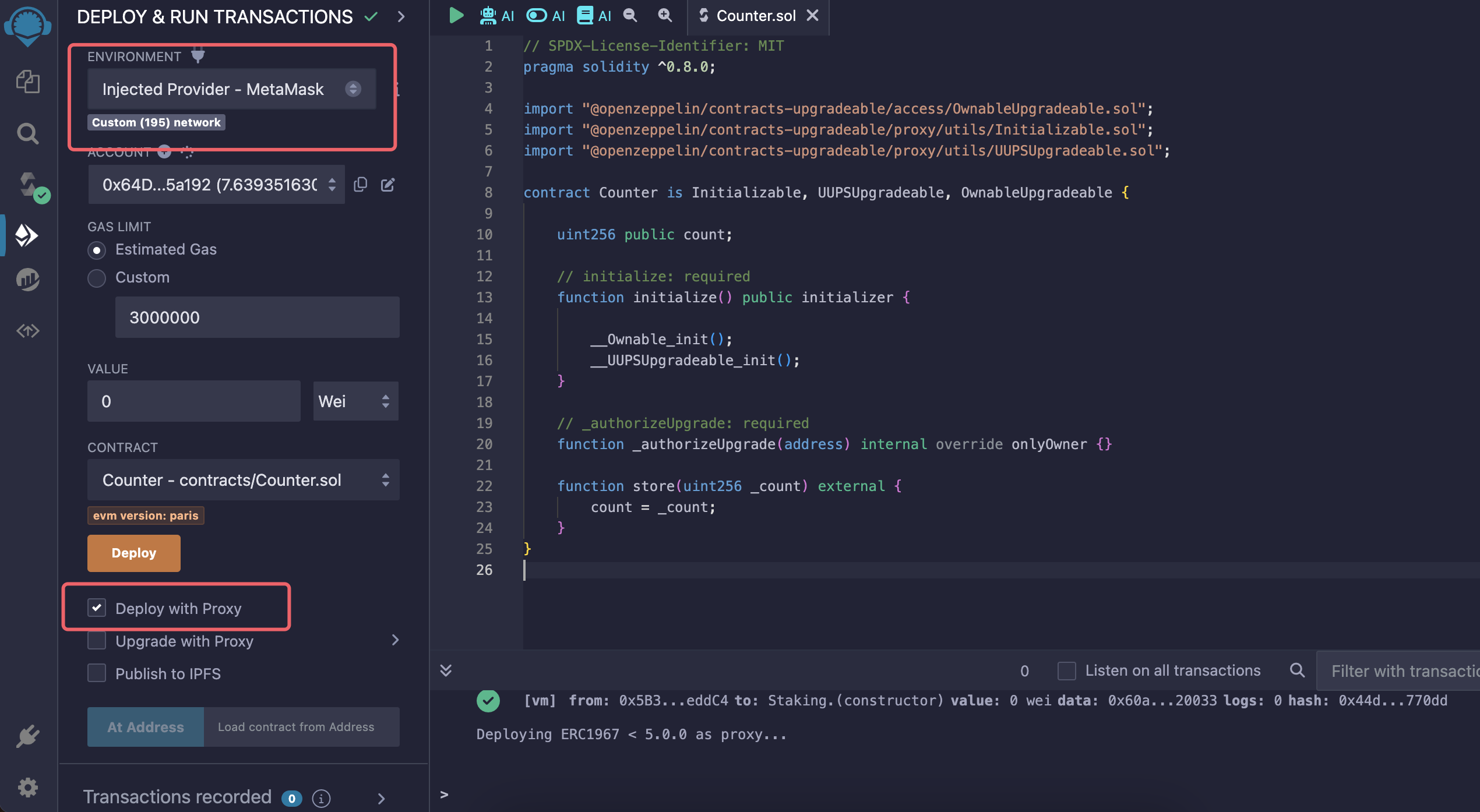This screenshot has width=1480, height=812.
Task: Check Publish to IPFS checkbox
Action: click(x=97, y=673)
